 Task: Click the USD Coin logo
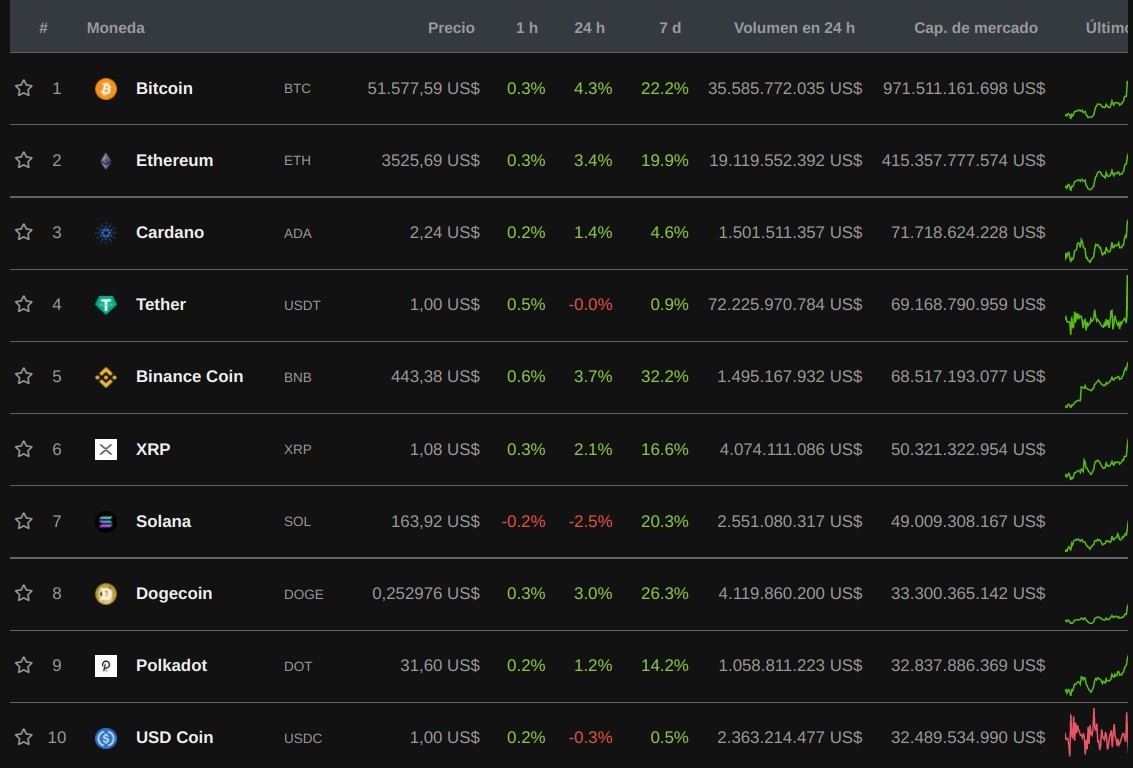pyautogui.click(x=105, y=738)
